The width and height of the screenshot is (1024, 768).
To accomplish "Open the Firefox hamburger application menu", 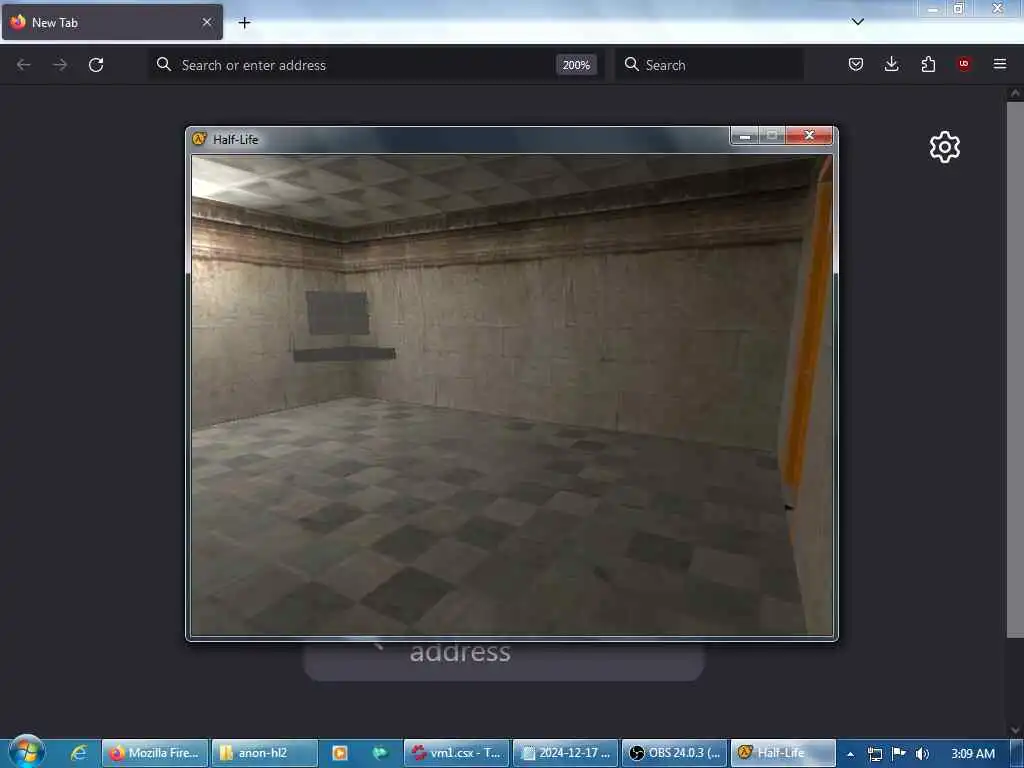I will [x=1000, y=64].
